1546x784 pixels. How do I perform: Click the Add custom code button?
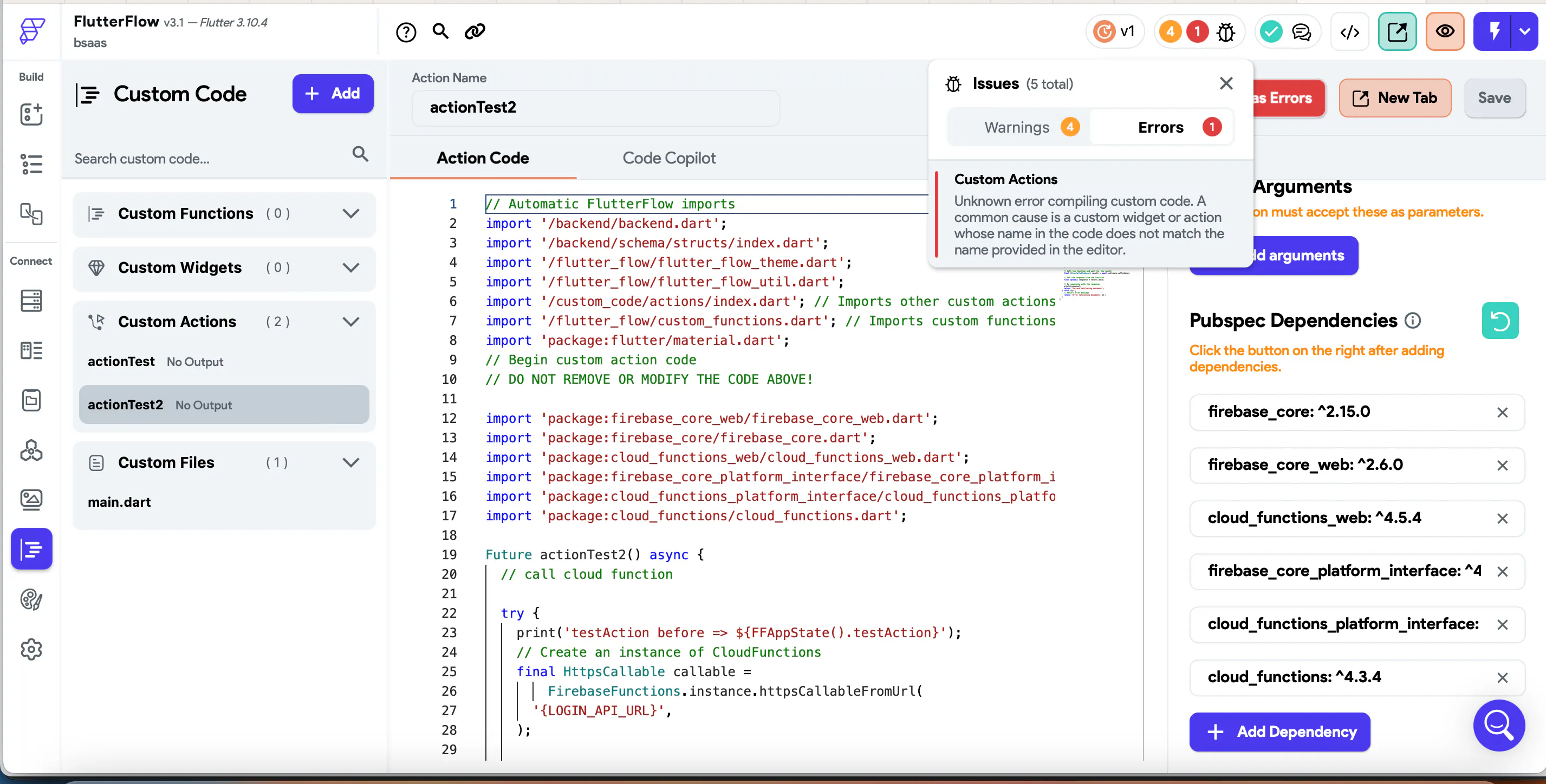pos(333,94)
